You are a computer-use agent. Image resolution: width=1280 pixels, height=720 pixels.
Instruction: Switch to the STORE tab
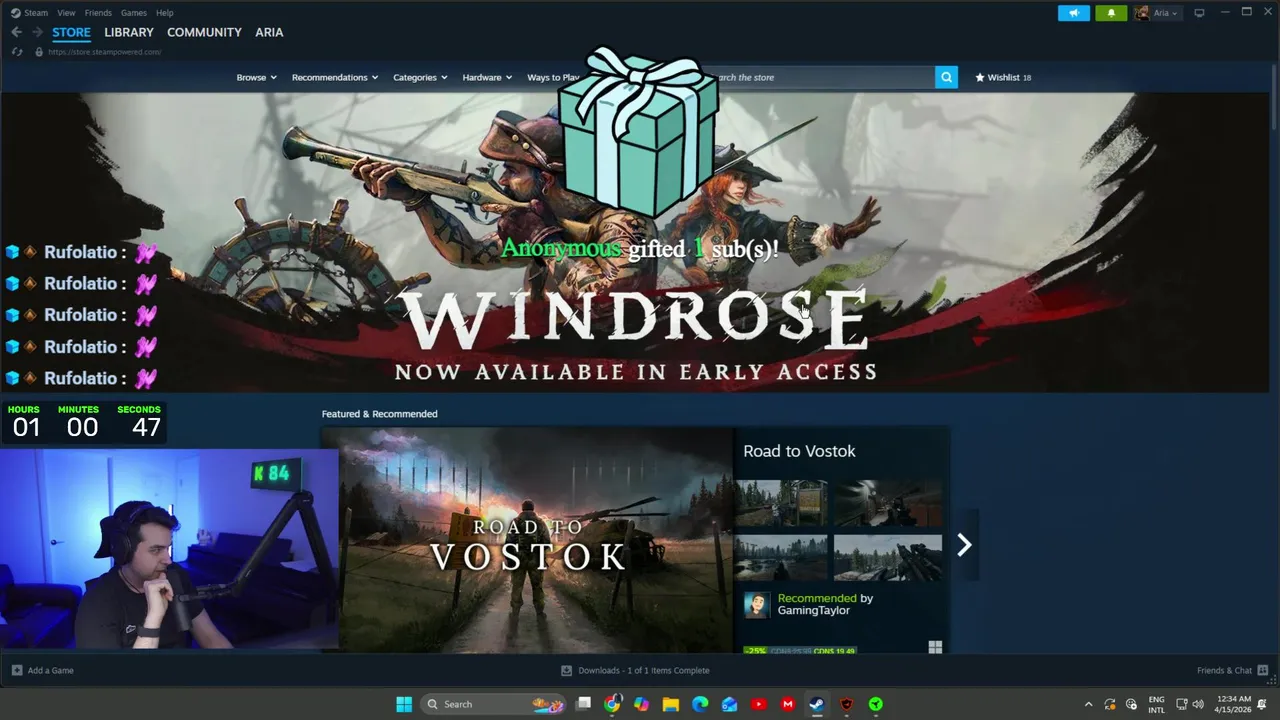(x=71, y=32)
